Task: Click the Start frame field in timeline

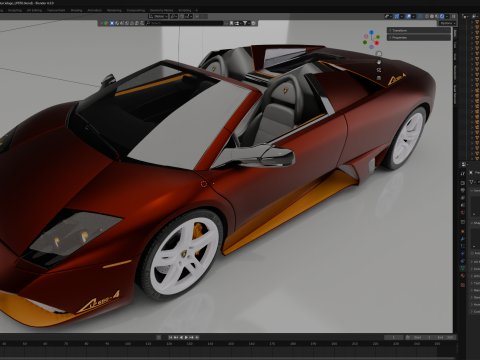Action: pos(422,337)
